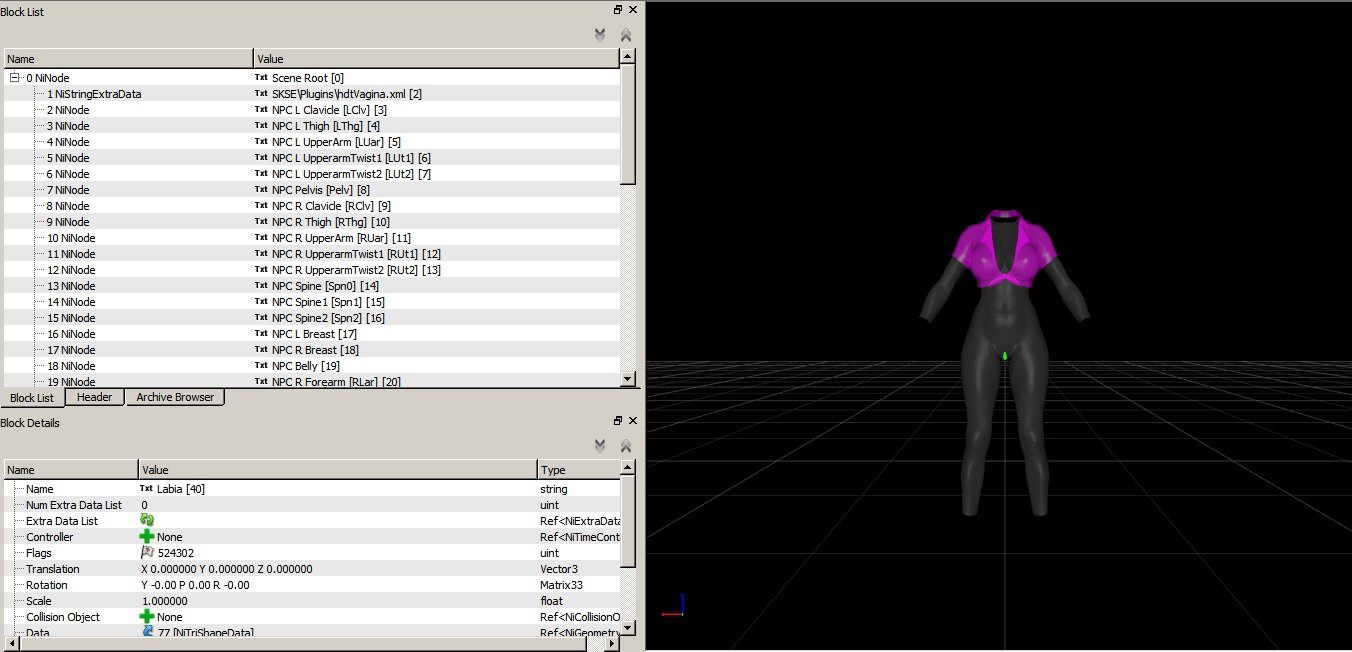The width and height of the screenshot is (1352, 652).
Task: Click value NPC R Breast [18]
Action: coord(315,350)
